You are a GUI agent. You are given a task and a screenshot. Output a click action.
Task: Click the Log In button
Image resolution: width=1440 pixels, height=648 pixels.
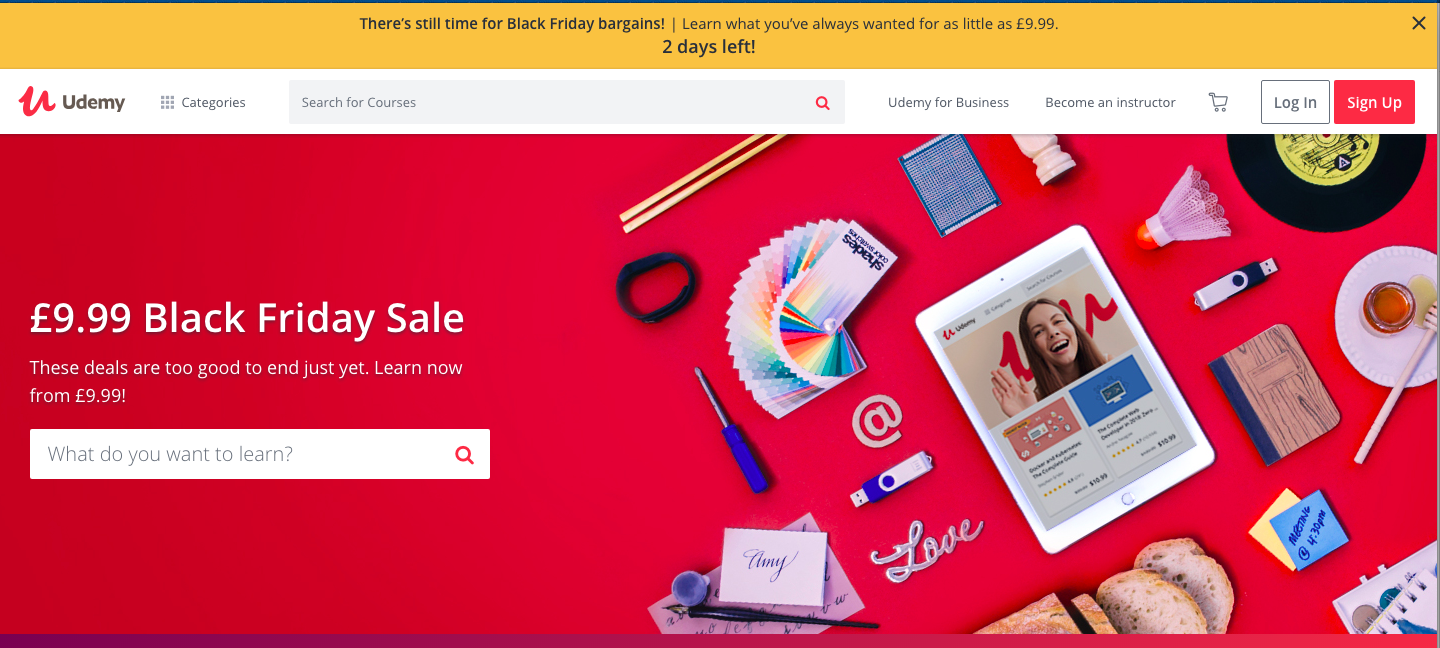pos(1295,102)
